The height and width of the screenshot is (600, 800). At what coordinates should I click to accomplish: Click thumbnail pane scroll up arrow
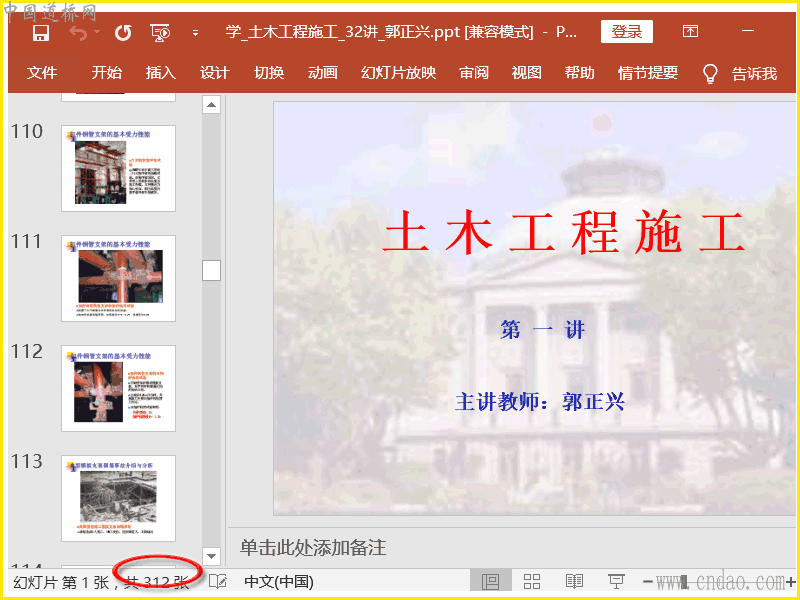[x=211, y=105]
